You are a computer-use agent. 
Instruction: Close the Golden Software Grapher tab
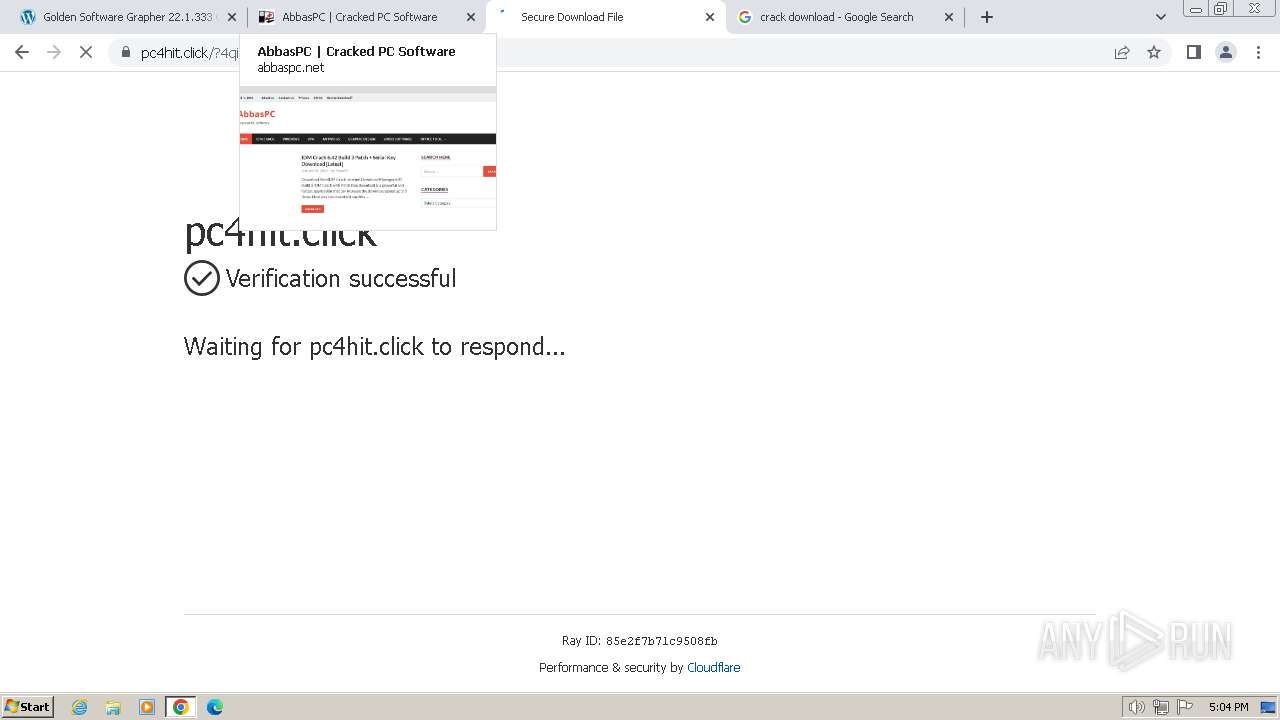click(x=232, y=17)
